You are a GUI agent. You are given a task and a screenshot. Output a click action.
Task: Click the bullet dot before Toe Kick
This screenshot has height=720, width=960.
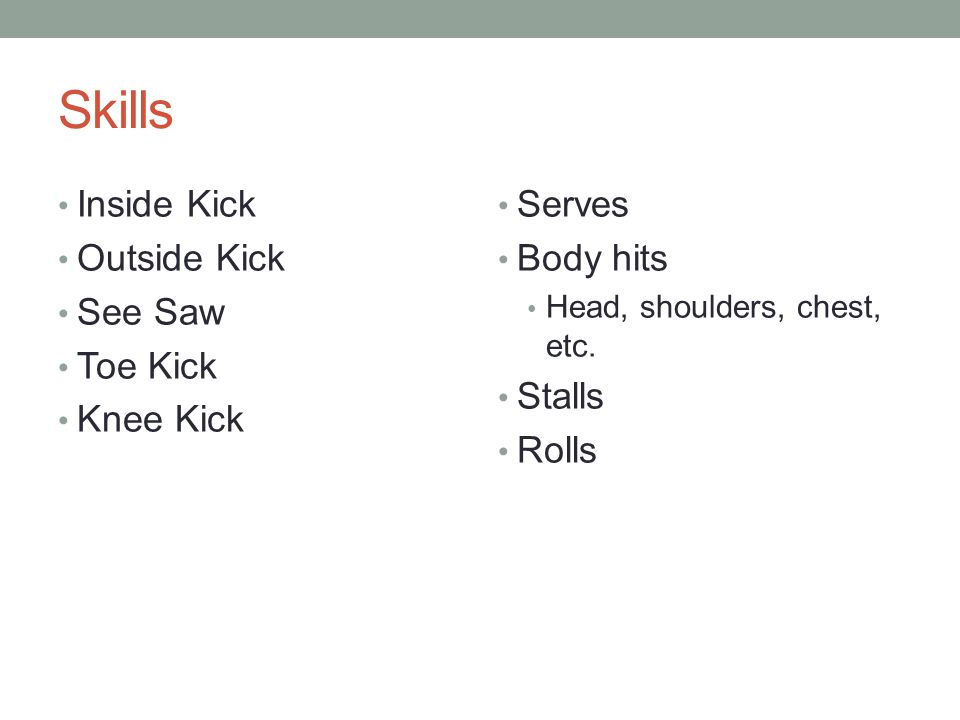click(63, 368)
